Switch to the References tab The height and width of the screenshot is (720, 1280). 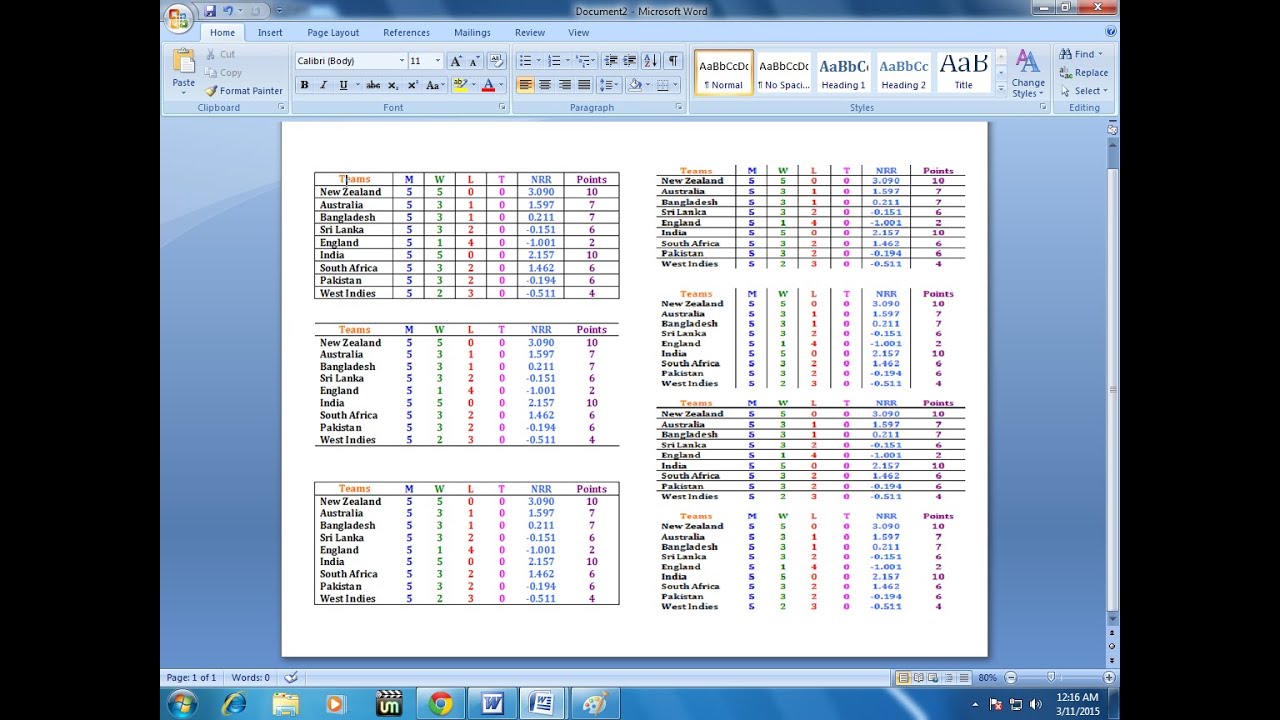406,32
